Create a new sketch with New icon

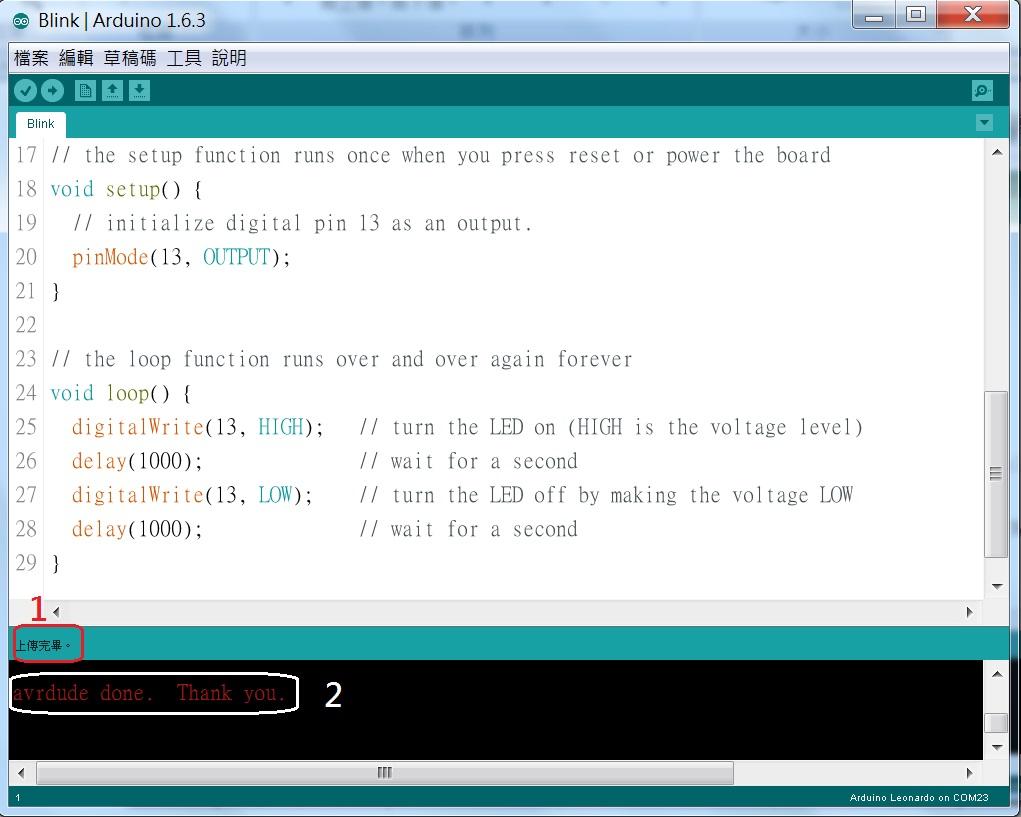click(85, 90)
